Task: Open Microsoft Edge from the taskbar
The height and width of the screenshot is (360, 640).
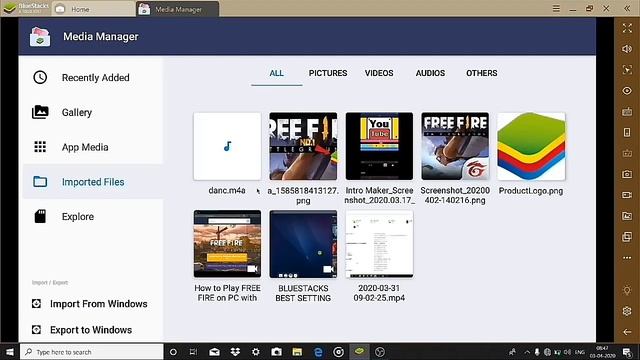Action: coord(318,352)
